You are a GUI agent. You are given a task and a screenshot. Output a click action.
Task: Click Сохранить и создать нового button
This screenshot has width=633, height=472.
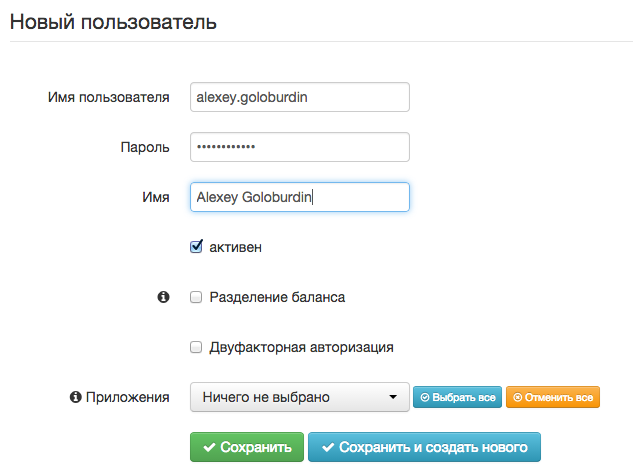(424, 447)
